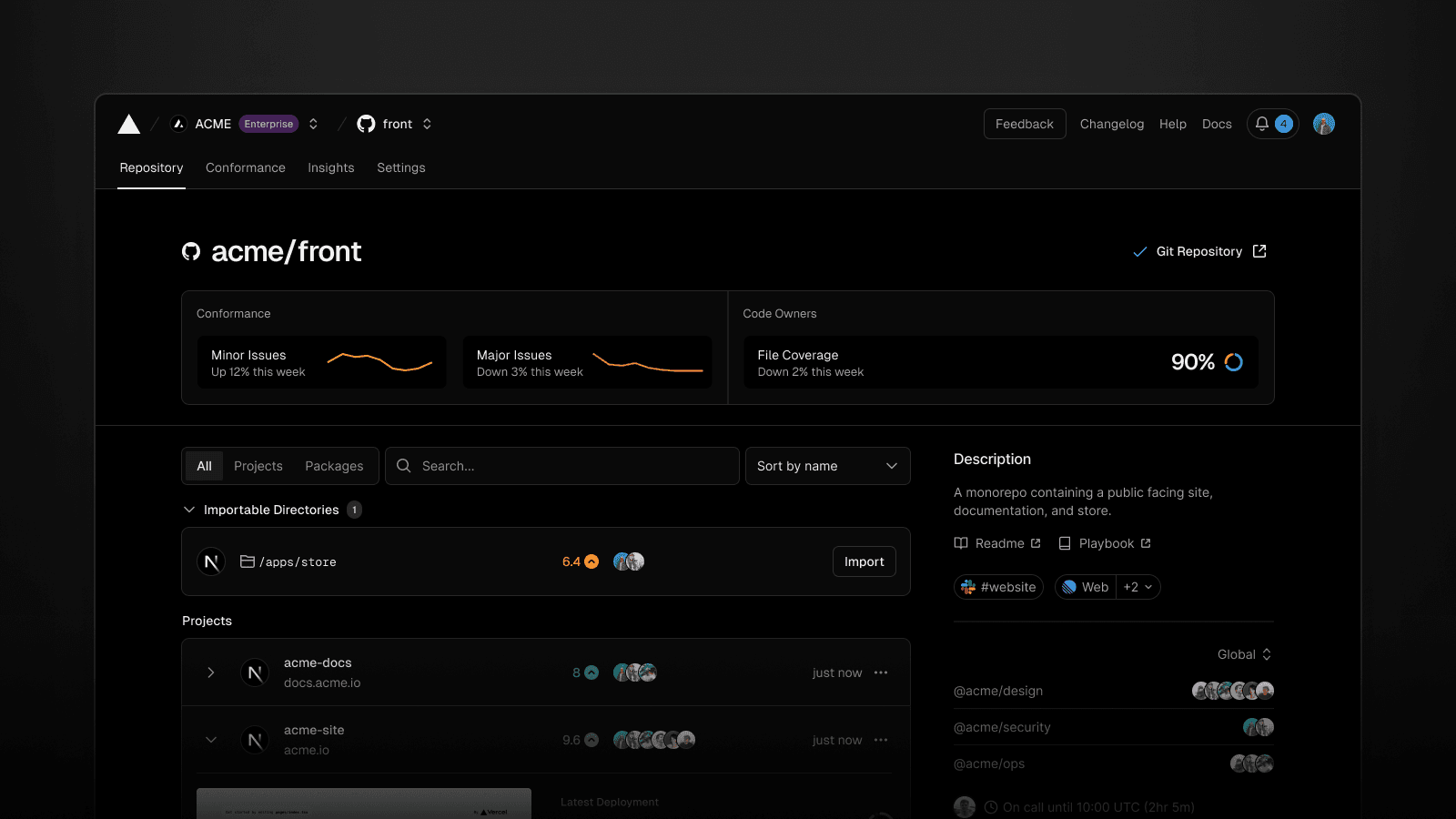Switch filter to Packages
Viewport: 1456px width, 819px height.
334,466
